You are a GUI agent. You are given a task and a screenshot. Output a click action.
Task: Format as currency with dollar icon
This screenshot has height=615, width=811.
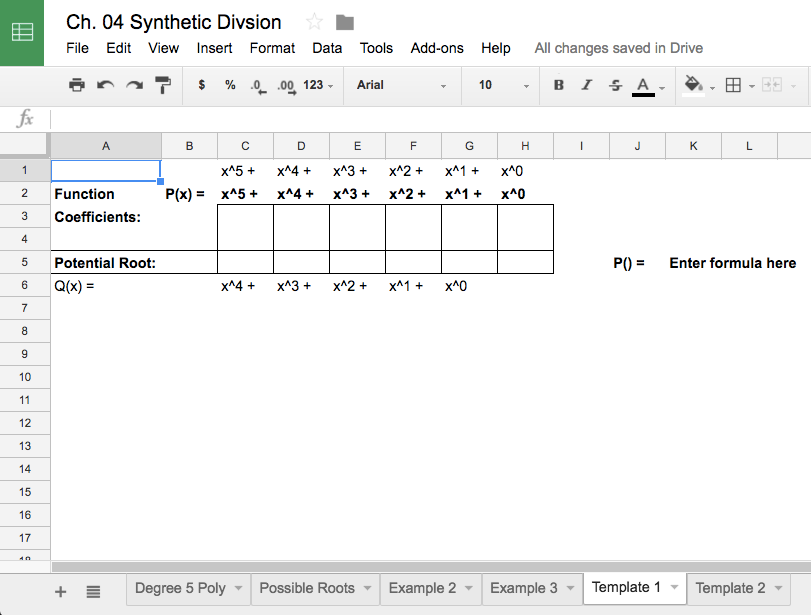coord(202,85)
